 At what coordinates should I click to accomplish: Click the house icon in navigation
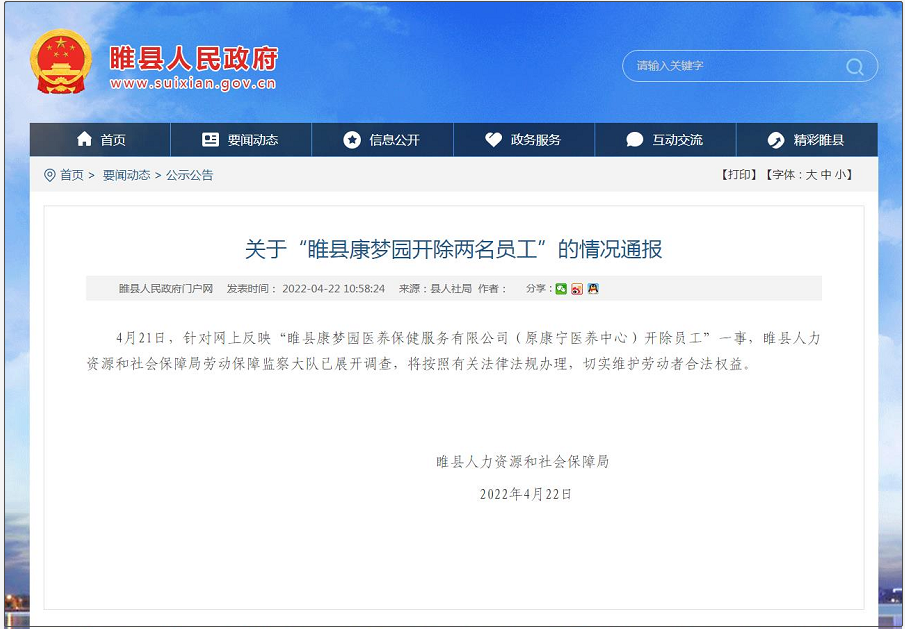coord(84,139)
